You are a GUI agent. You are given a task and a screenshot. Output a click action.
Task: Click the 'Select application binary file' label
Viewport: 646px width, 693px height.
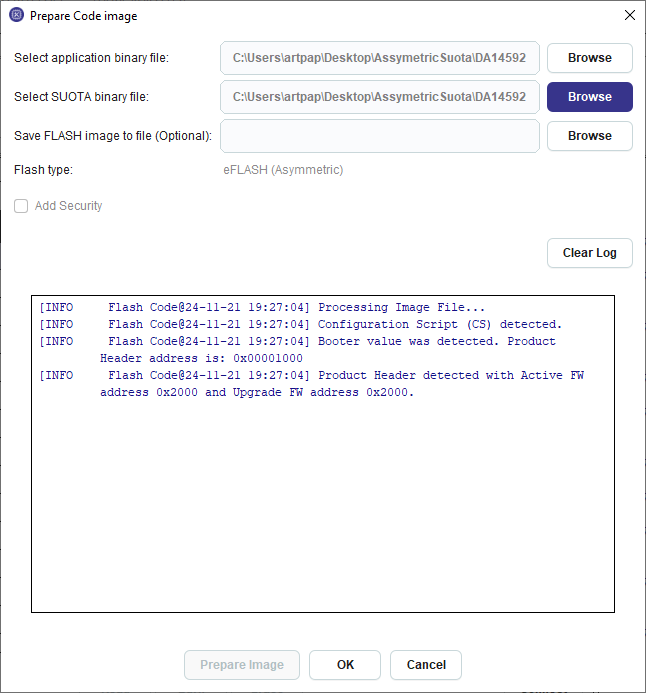point(91,58)
